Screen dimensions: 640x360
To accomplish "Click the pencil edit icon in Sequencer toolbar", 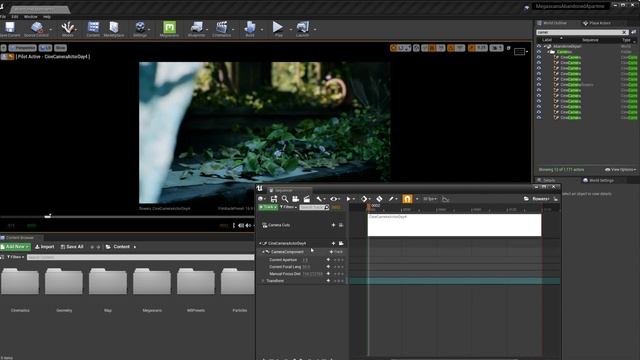I will (391, 199).
